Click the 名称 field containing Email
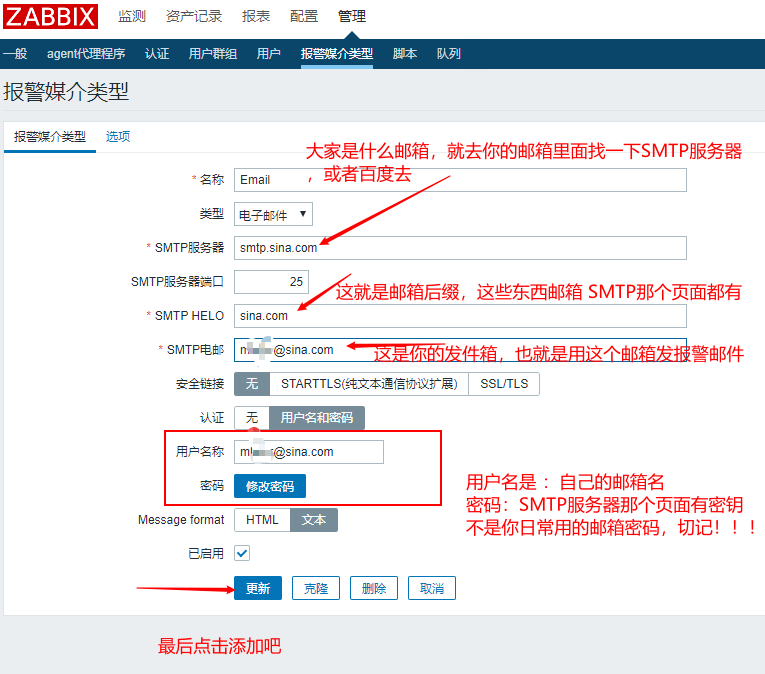Screen dimensions: 765x674 point(460,180)
